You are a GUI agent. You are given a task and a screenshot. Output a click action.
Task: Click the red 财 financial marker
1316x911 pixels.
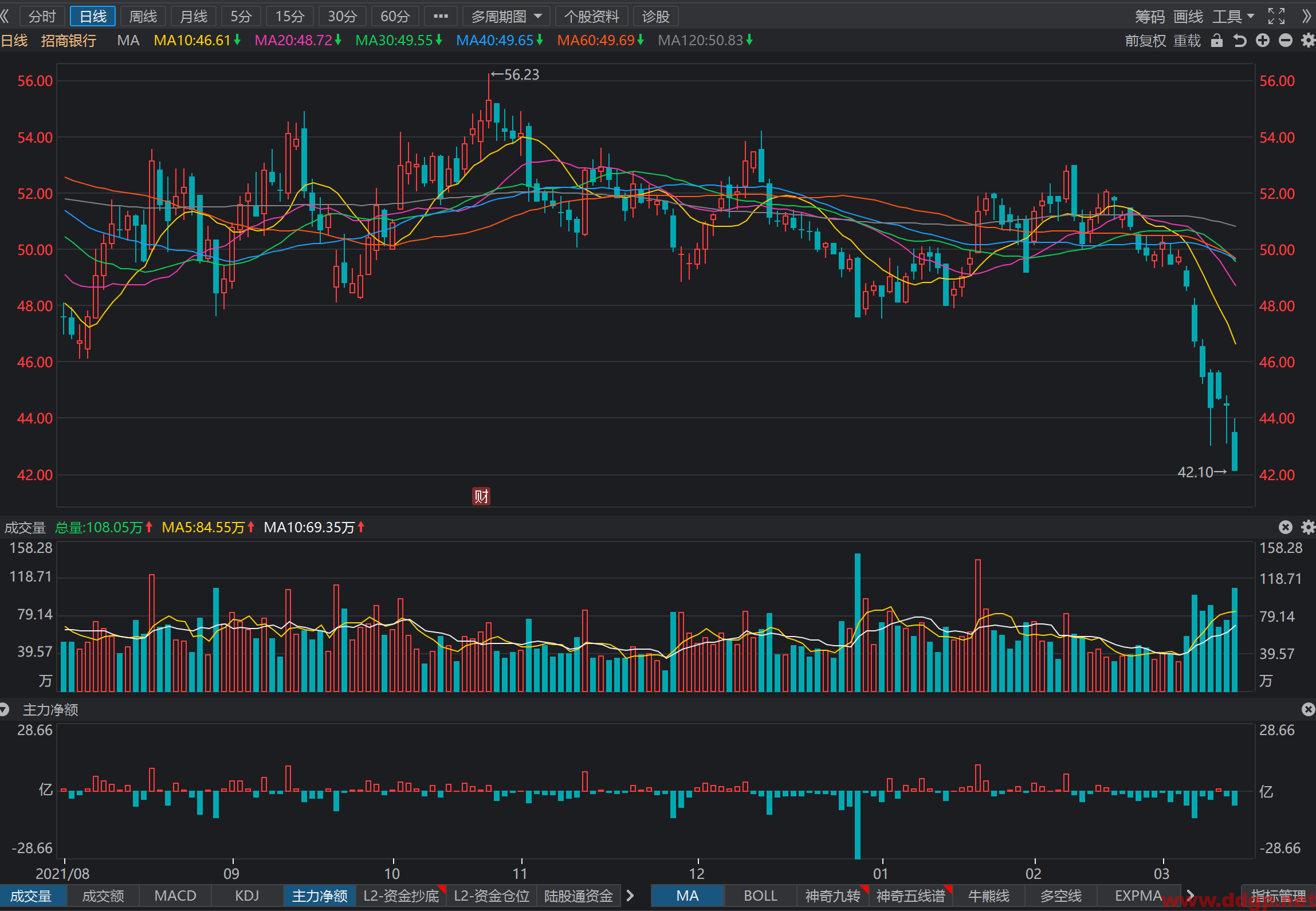click(481, 496)
